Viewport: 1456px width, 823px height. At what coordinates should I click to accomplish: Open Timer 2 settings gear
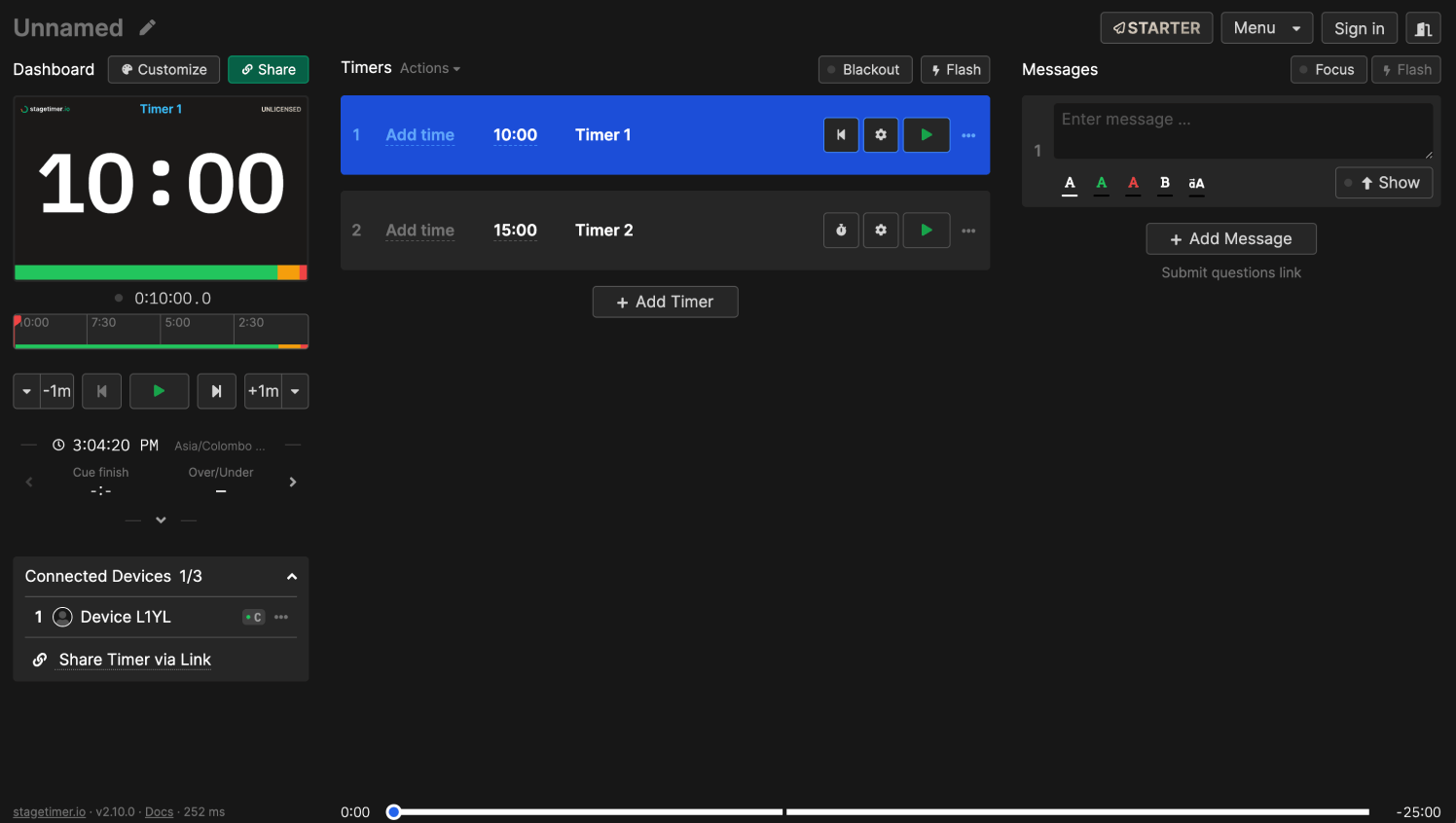[881, 231]
